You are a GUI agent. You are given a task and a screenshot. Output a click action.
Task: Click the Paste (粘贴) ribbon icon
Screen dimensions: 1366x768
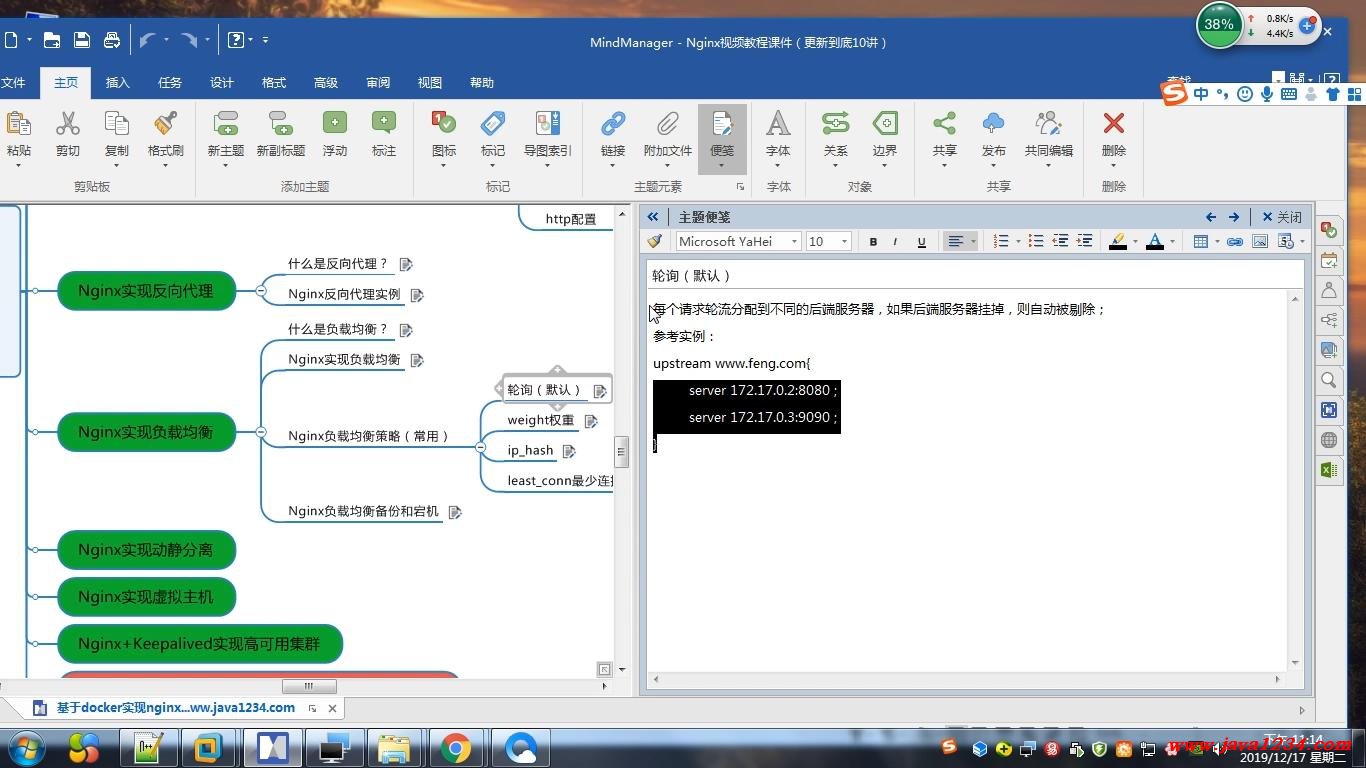[18, 124]
